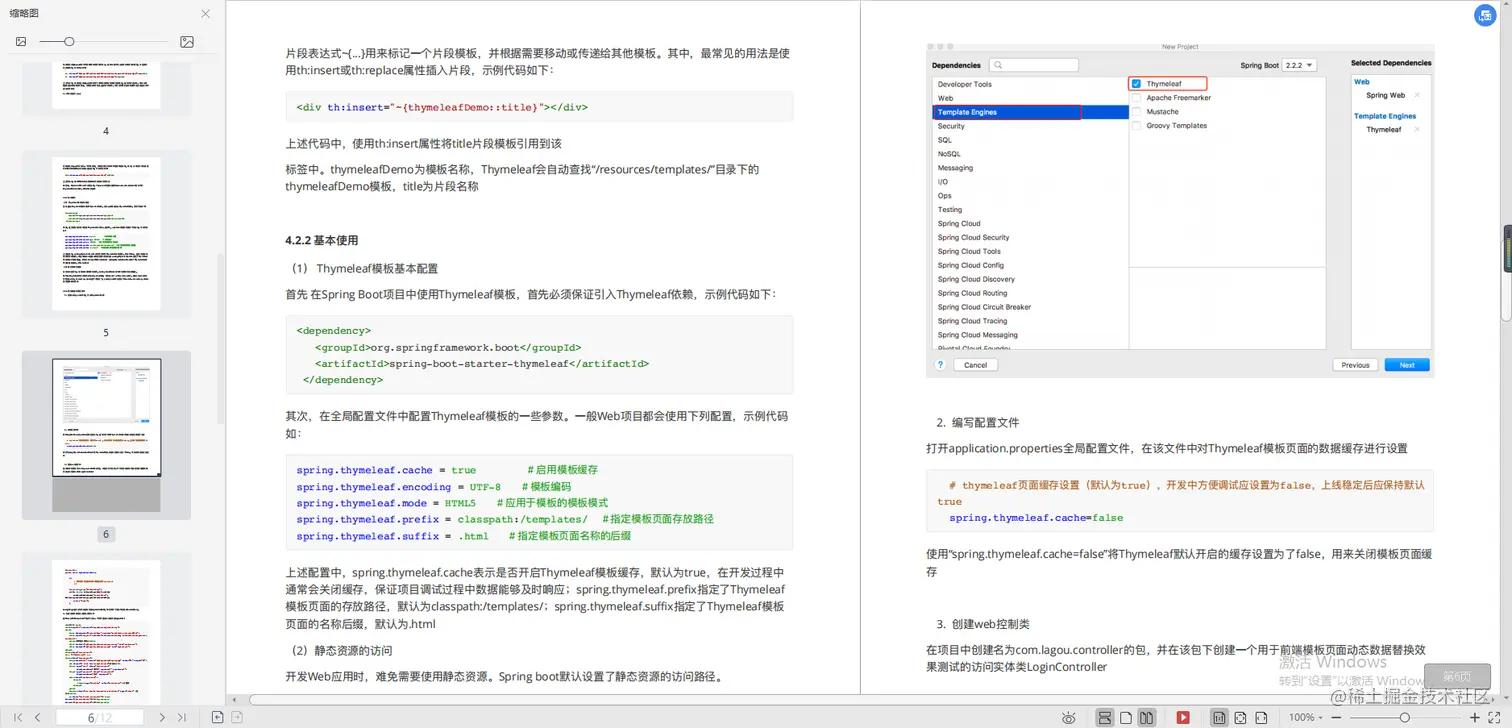Viewport: 1512px width, 728px height.
Task: Go to next page
Action: coord(162,718)
